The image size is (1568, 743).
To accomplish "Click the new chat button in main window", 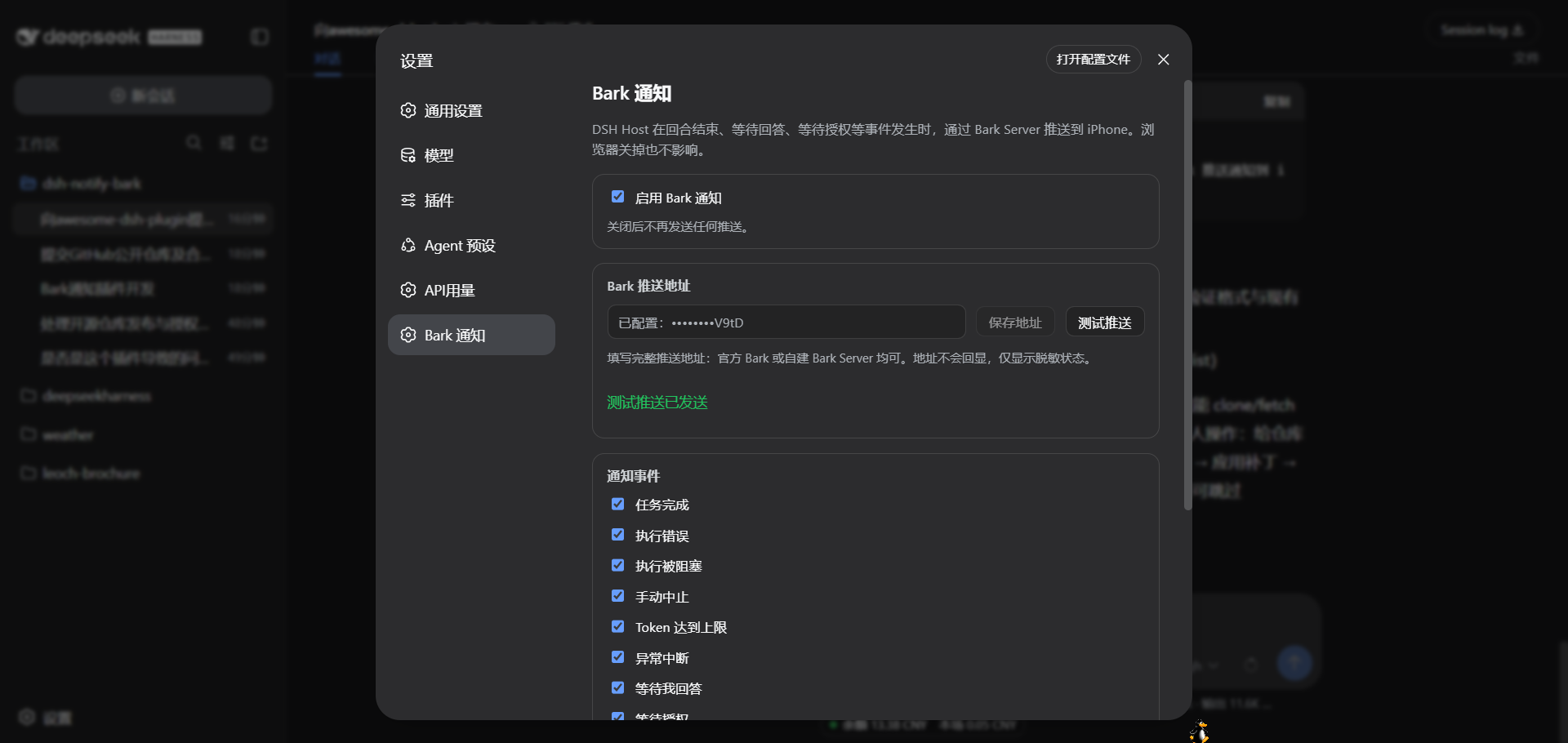I will [143, 96].
